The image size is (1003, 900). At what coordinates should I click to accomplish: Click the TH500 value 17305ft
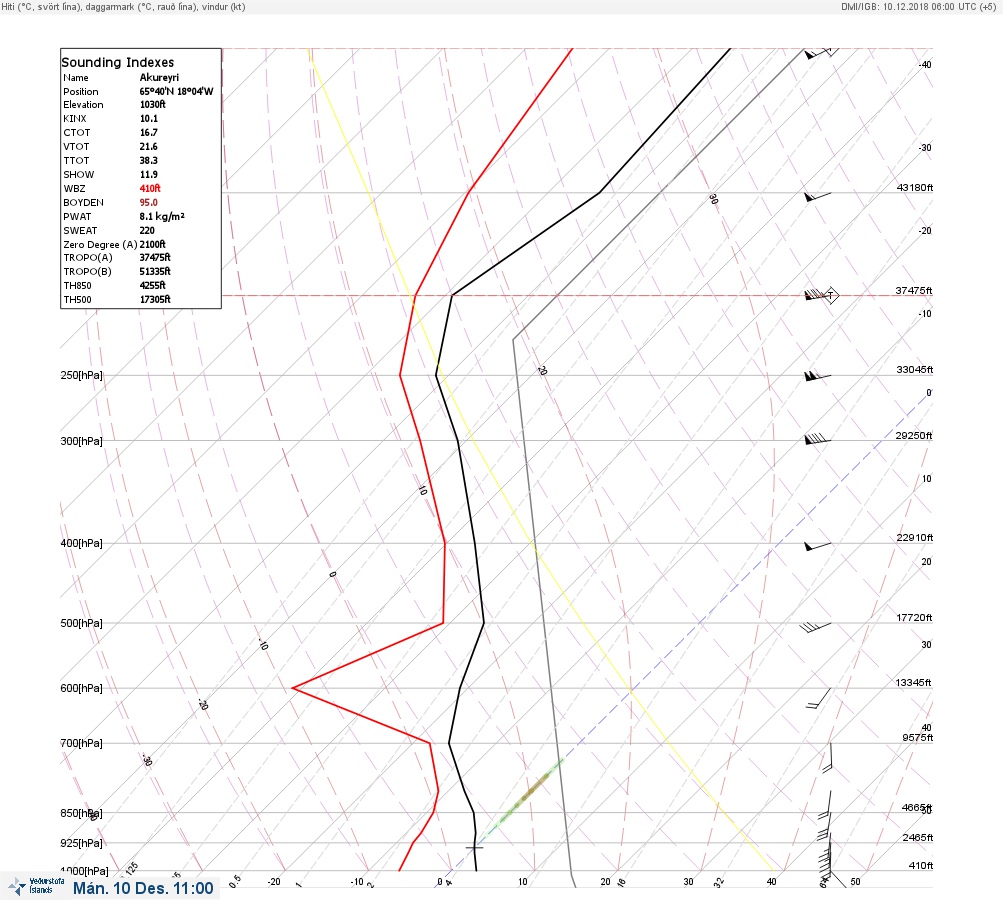coord(155,299)
